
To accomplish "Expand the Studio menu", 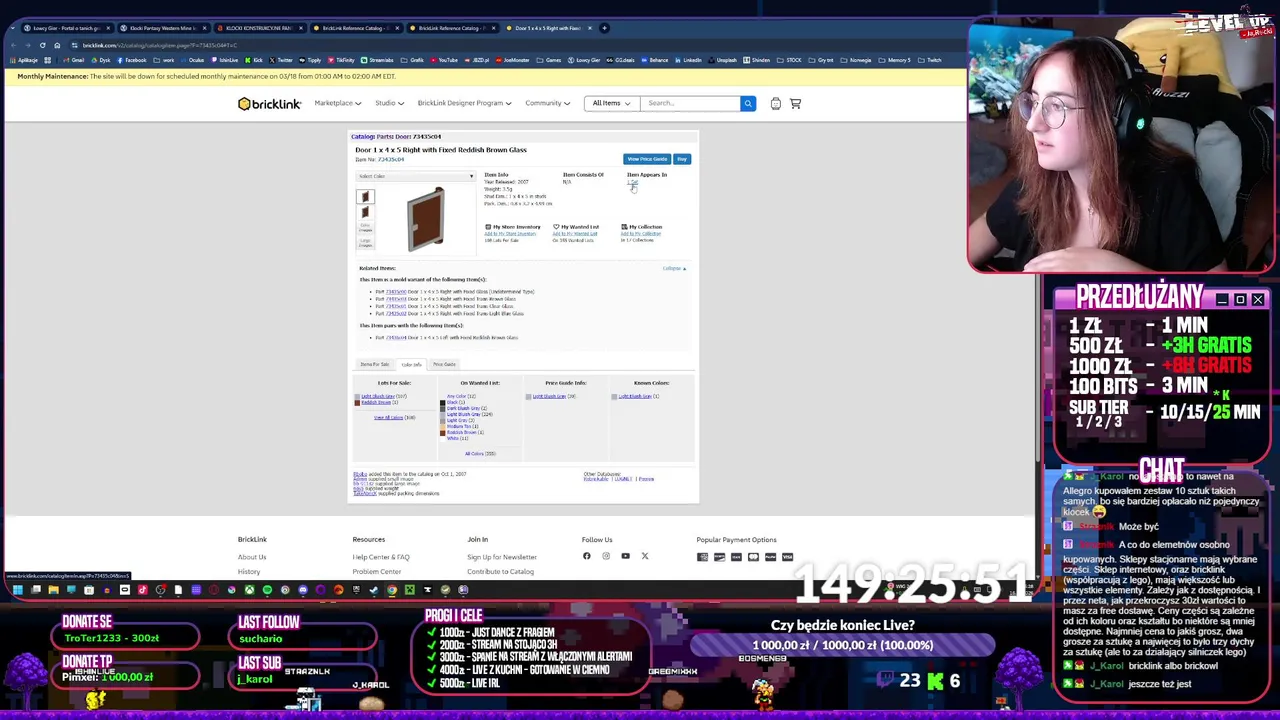I will 389,103.
